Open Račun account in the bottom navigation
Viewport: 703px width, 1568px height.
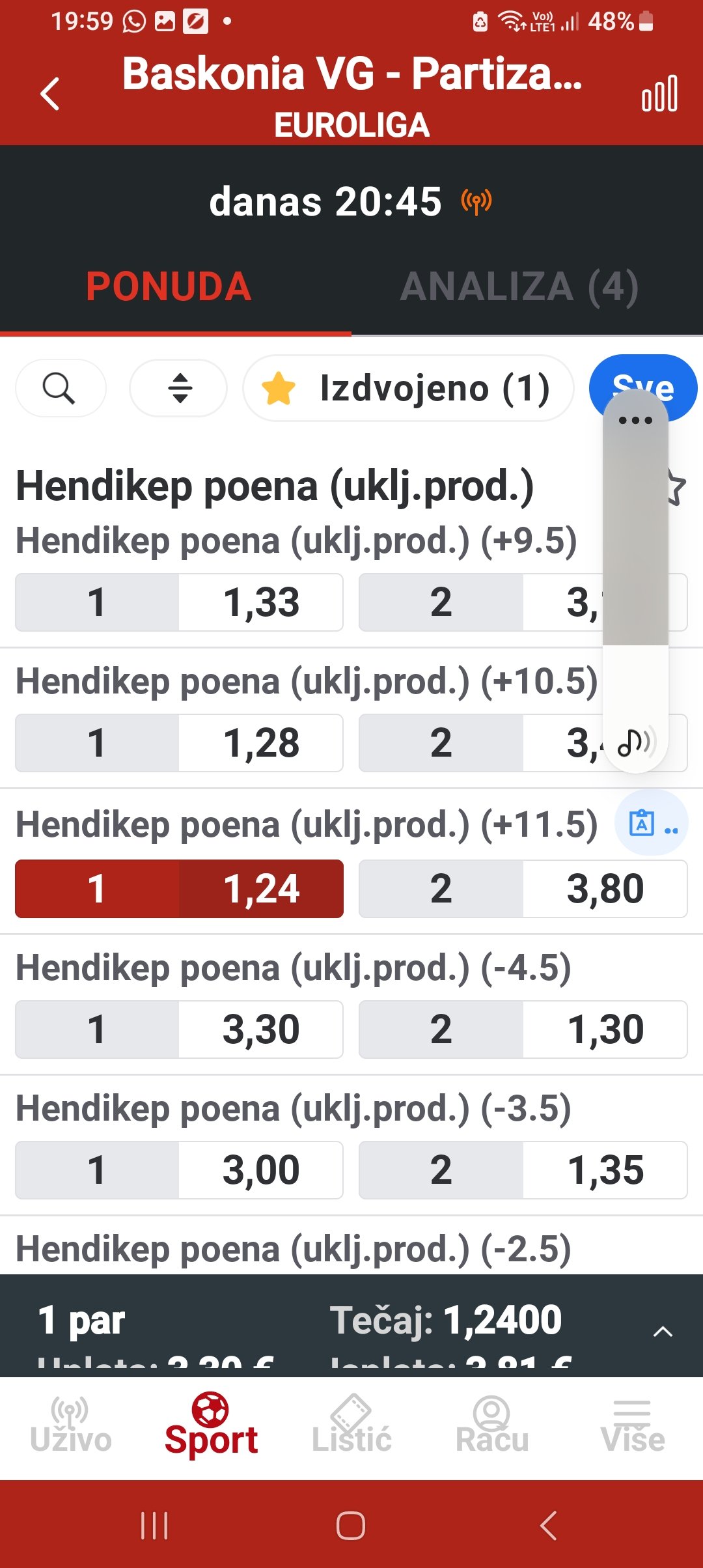pos(492,1425)
